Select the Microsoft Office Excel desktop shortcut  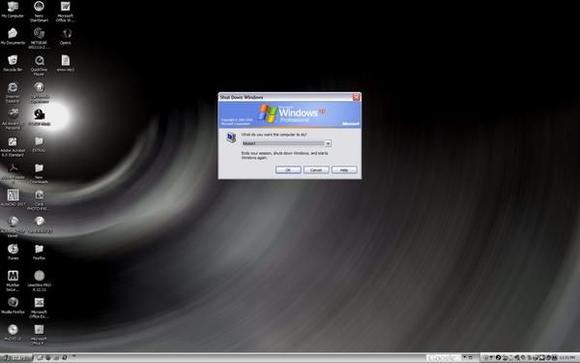(39, 307)
